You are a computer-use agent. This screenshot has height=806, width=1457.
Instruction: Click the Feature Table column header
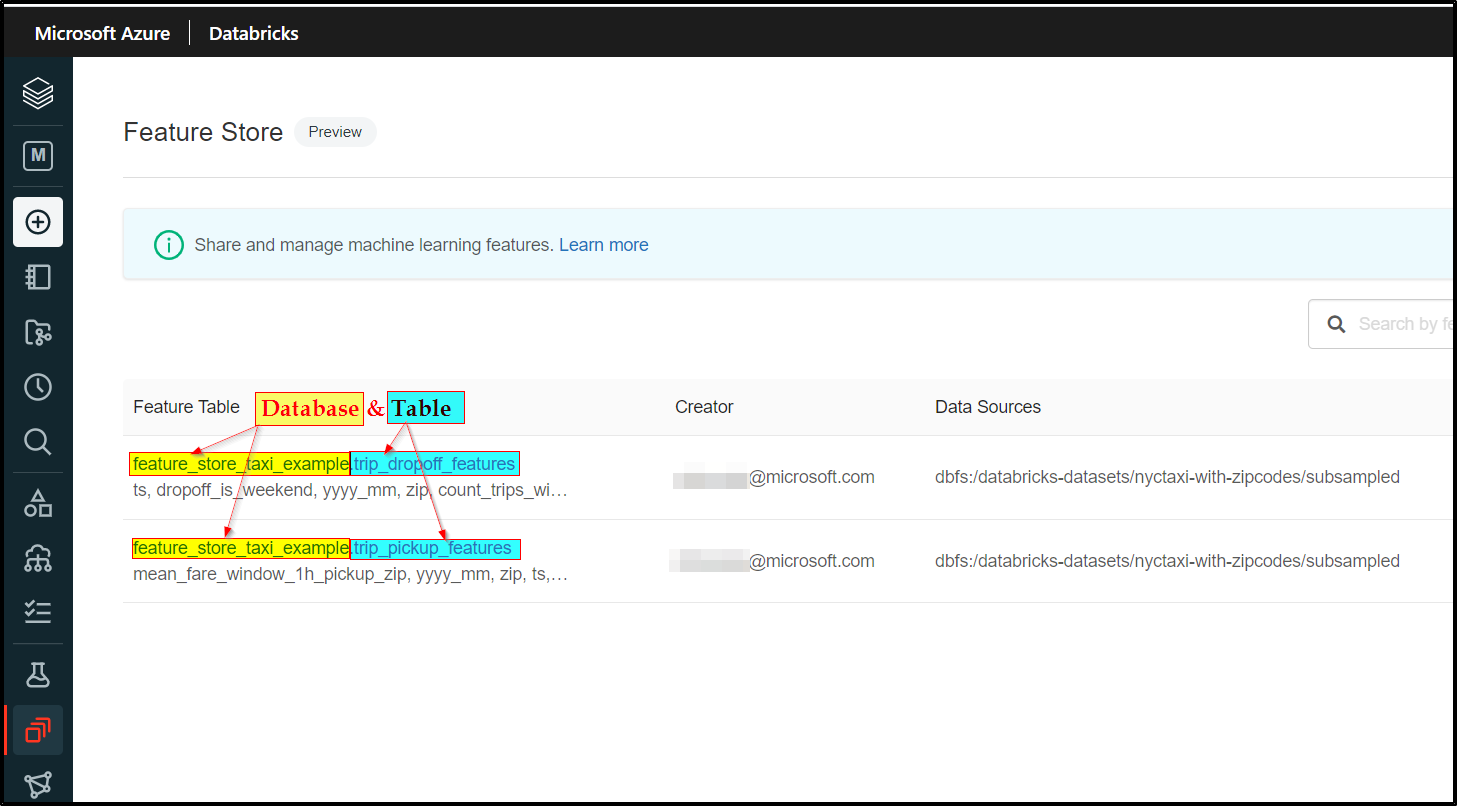187,407
